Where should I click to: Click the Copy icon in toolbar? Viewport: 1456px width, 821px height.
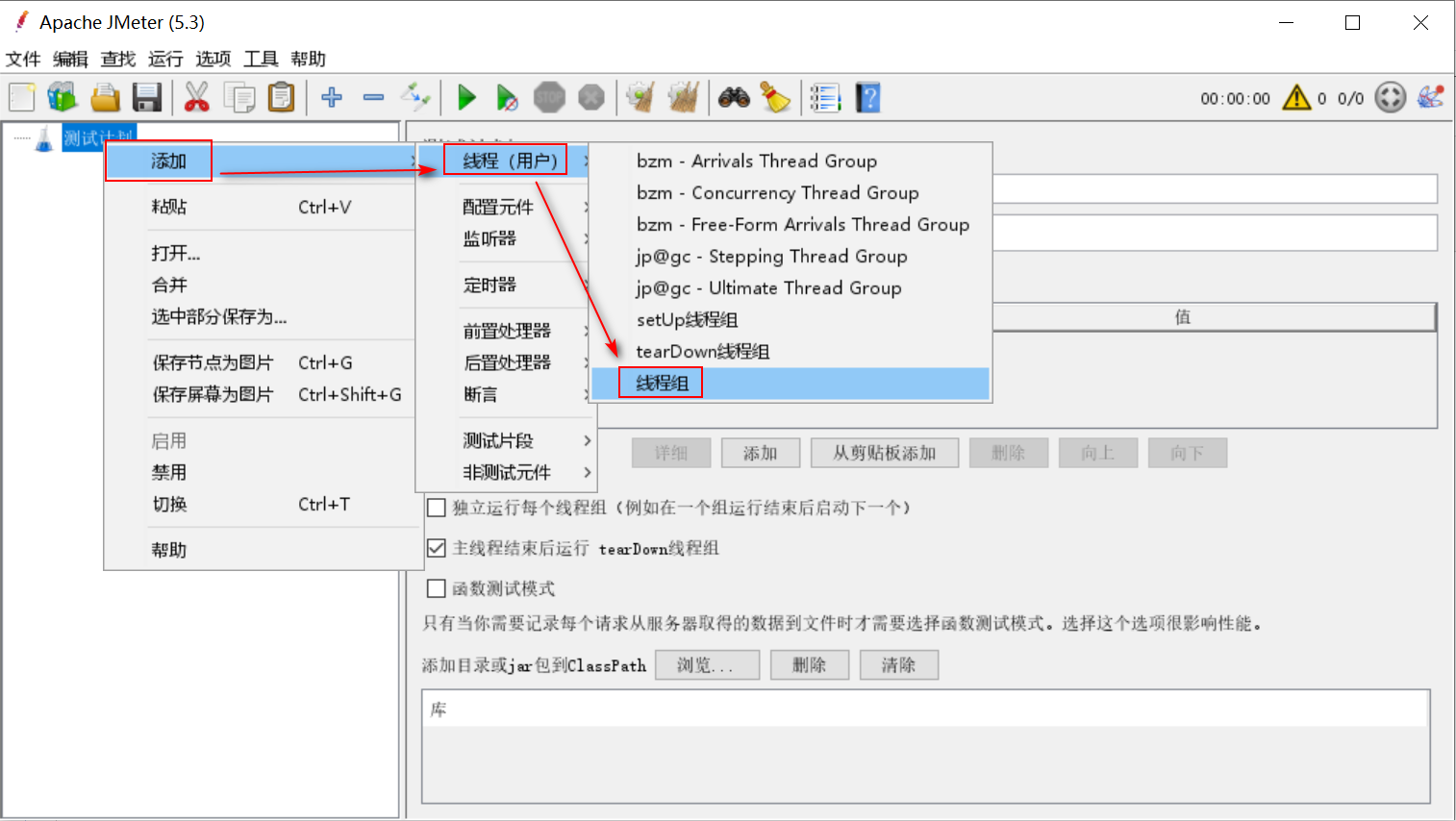[x=239, y=97]
